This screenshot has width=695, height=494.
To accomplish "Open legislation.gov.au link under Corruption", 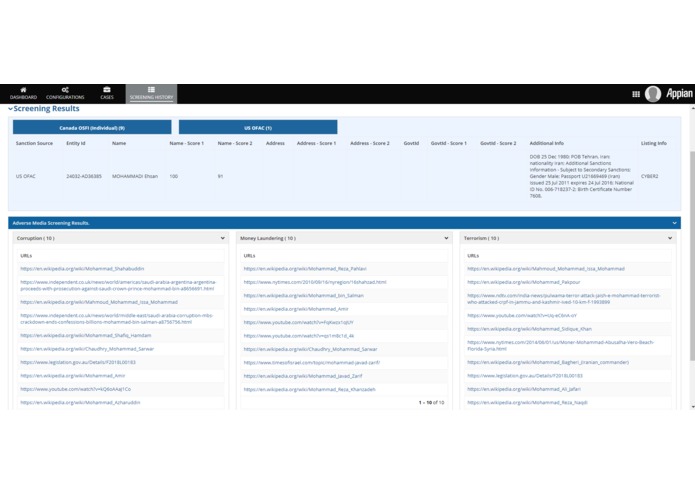I will [78, 362].
